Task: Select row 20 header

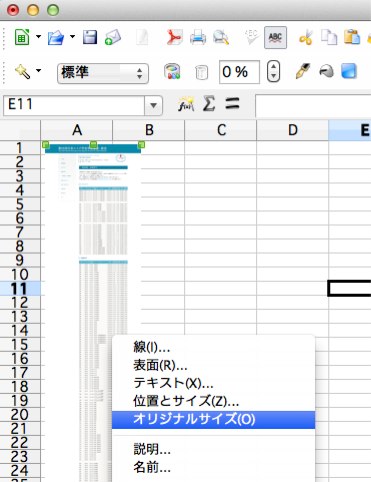Action: point(20,415)
